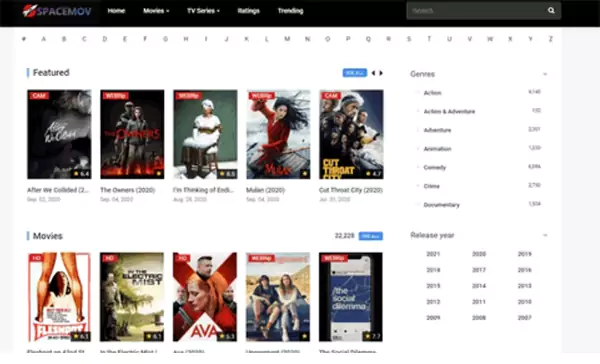
Task: Click See All button in Featured
Action: [x=354, y=73]
